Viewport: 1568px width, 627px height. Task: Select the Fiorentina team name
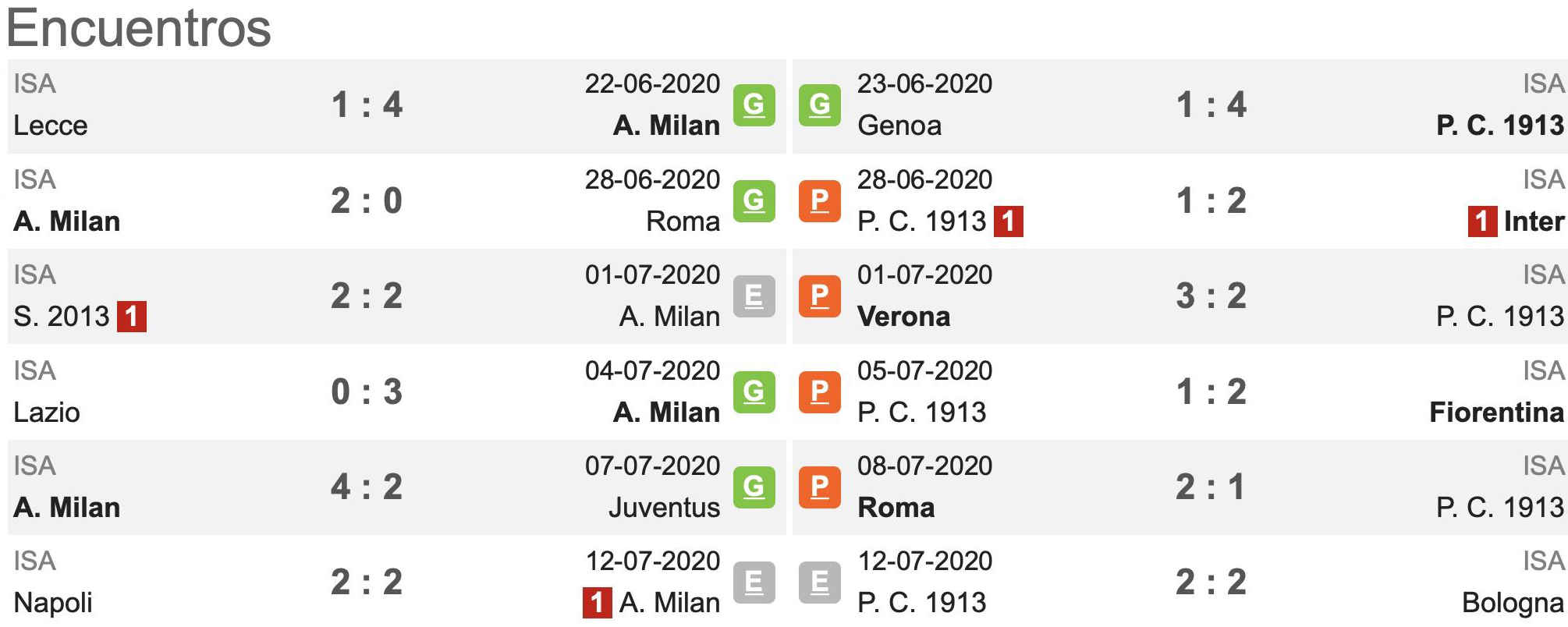point(1496,412)
